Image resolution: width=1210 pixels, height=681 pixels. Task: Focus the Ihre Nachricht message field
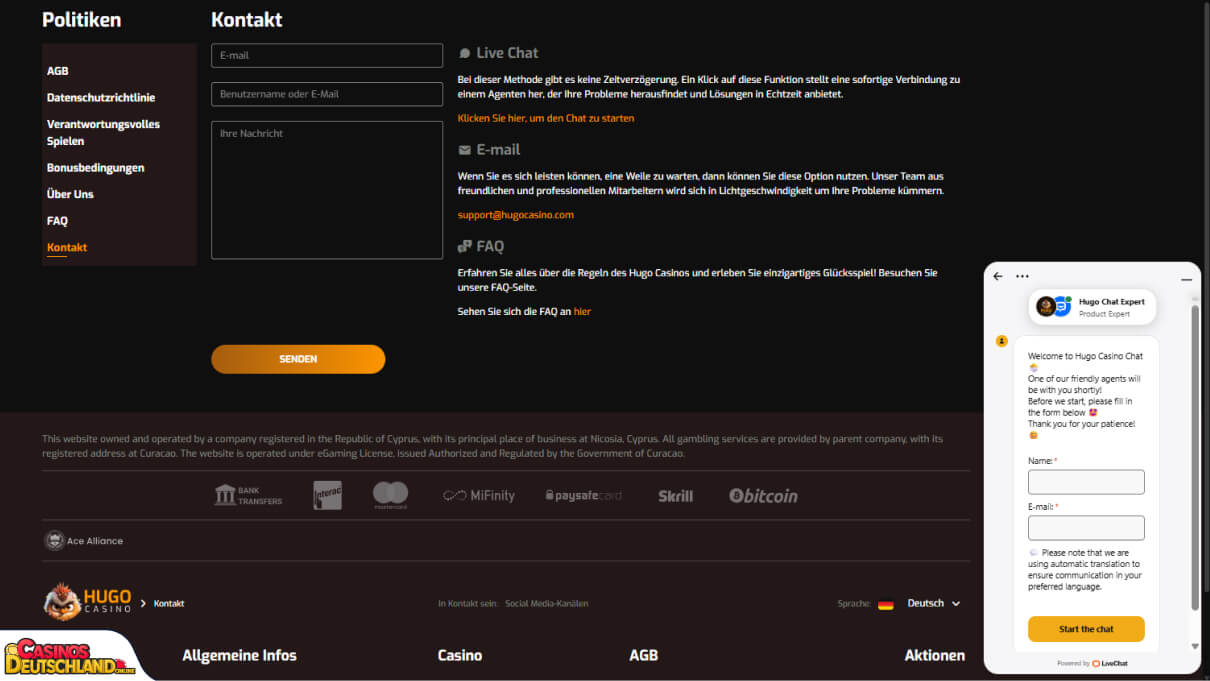(x=327, y=190)
